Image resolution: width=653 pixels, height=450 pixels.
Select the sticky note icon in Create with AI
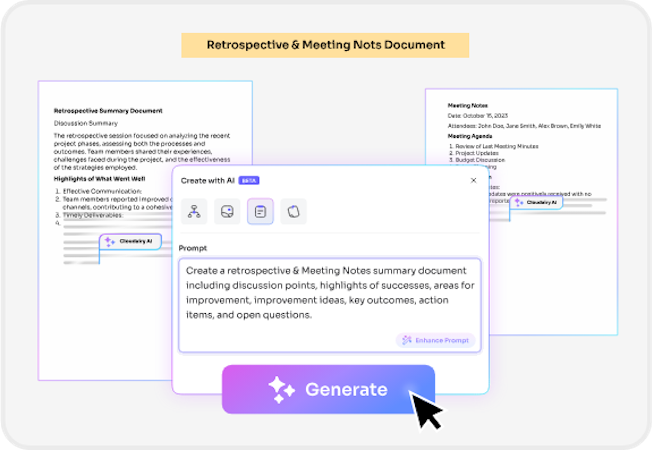click(227, 211)
